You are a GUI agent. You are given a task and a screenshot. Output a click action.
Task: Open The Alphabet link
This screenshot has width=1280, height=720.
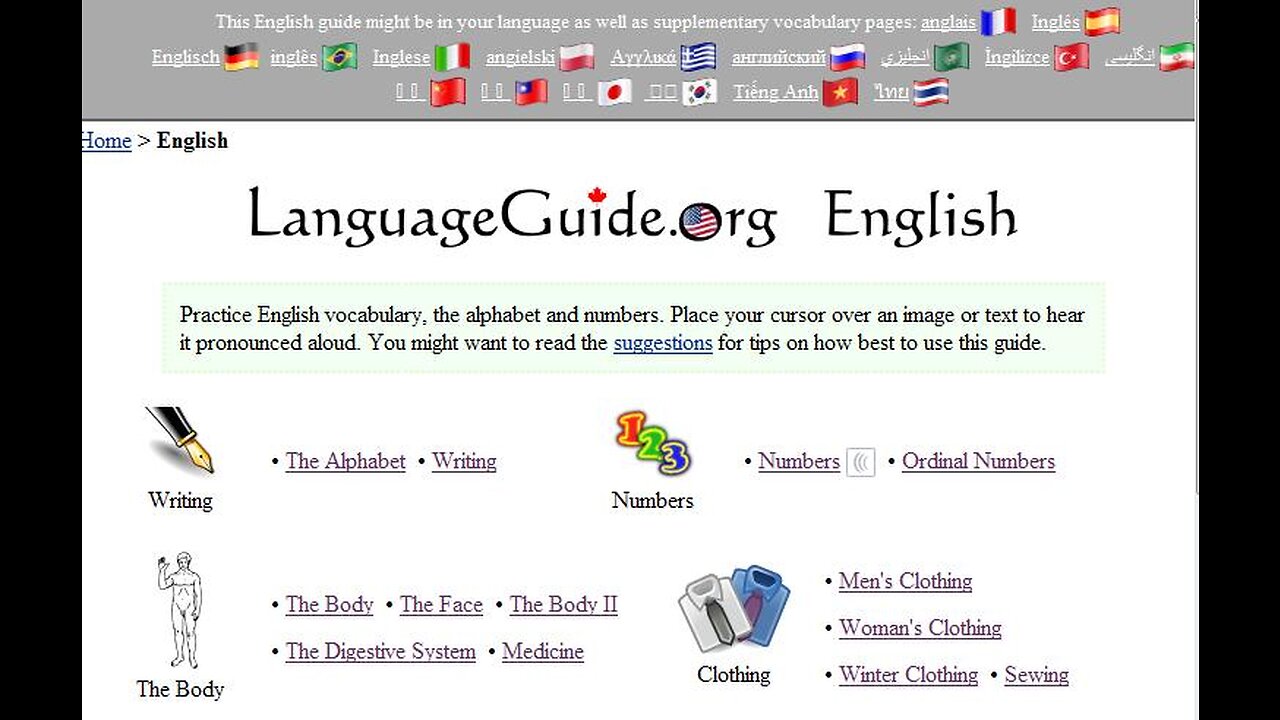pos(346,461)
